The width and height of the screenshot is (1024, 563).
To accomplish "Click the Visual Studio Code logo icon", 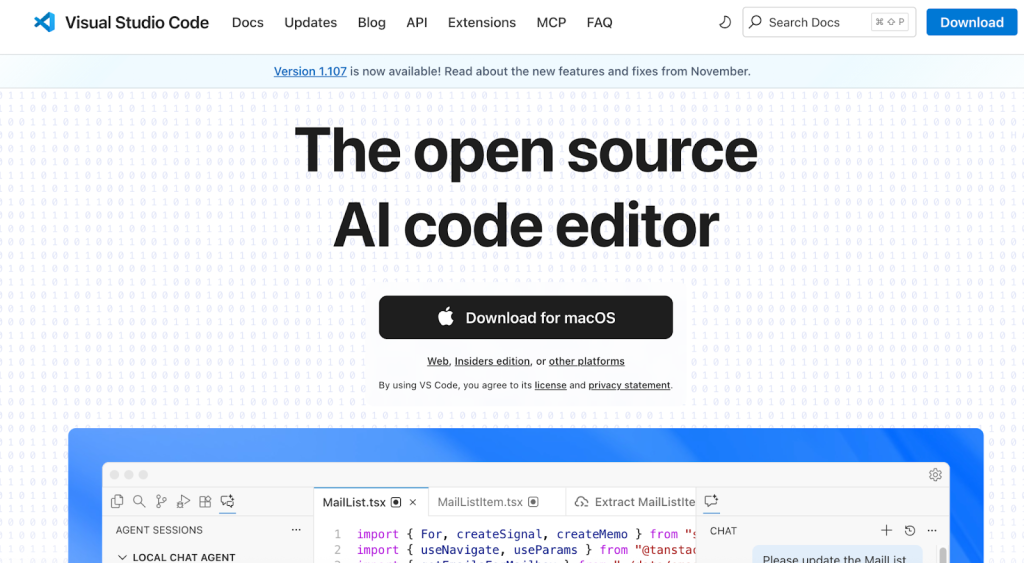I will click(x=43, y=22).
